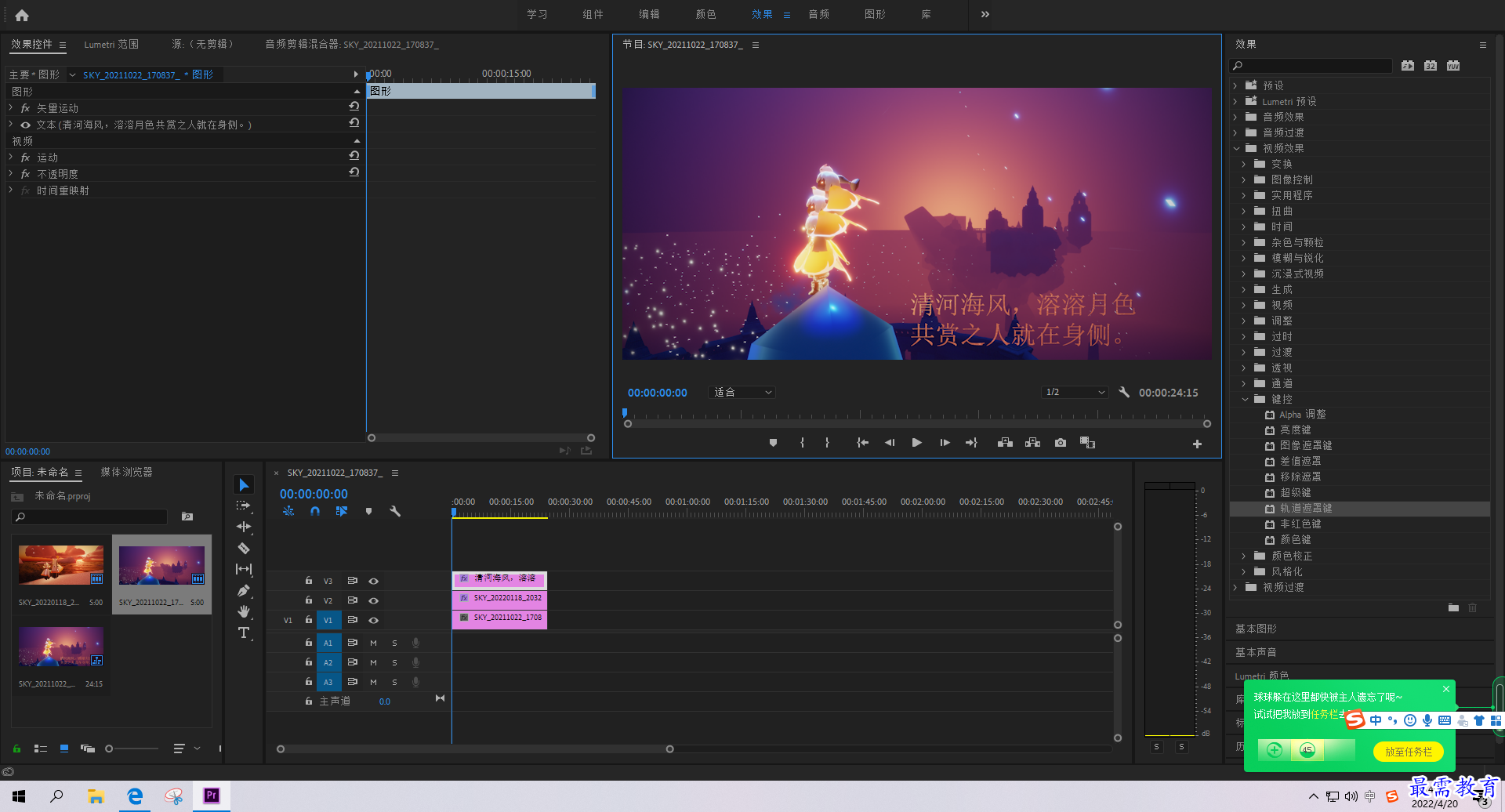1505x812 pixels.
Task: Select the Pen tool
Action: (x=244, y=590)
